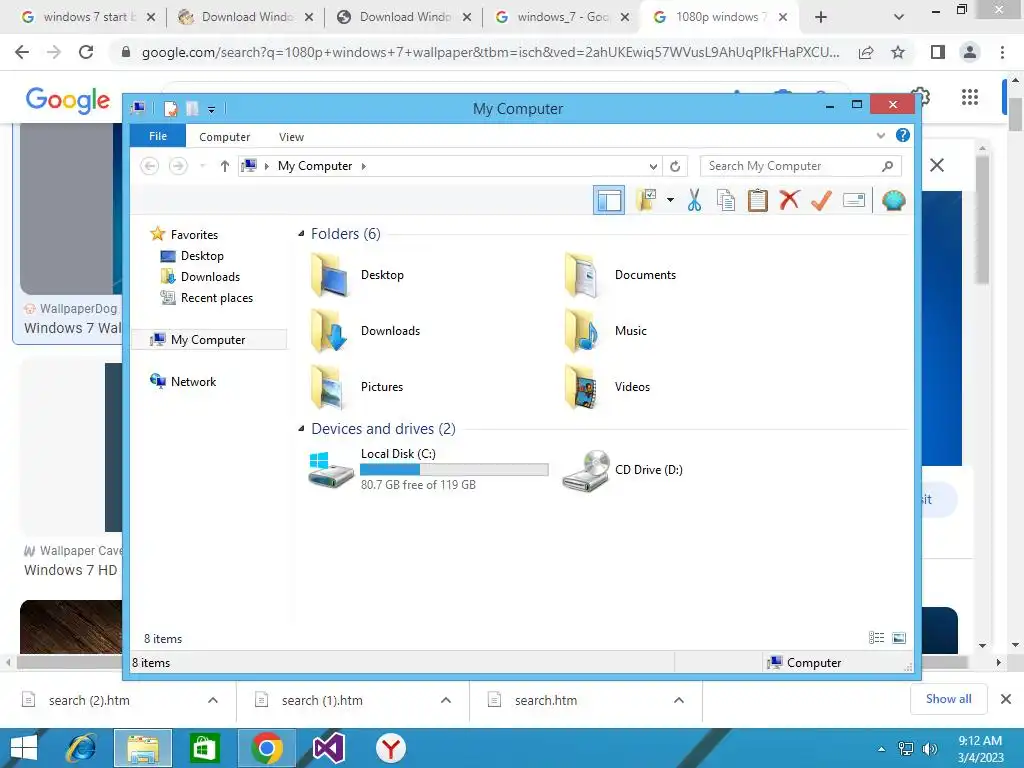The width and height of the screenshot is (1024, 768).
Task: Open Windows Start button
Action: pyautogui.click(x=24, y=748)
